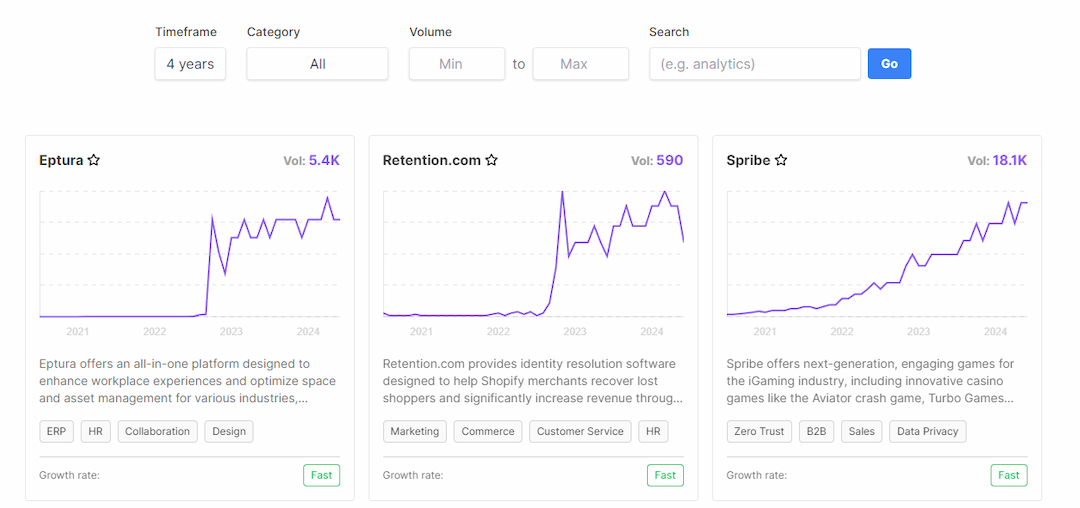Select the HR tag on Retention.com card
The height and width of the screenshot is (508, 1080).
653,432
